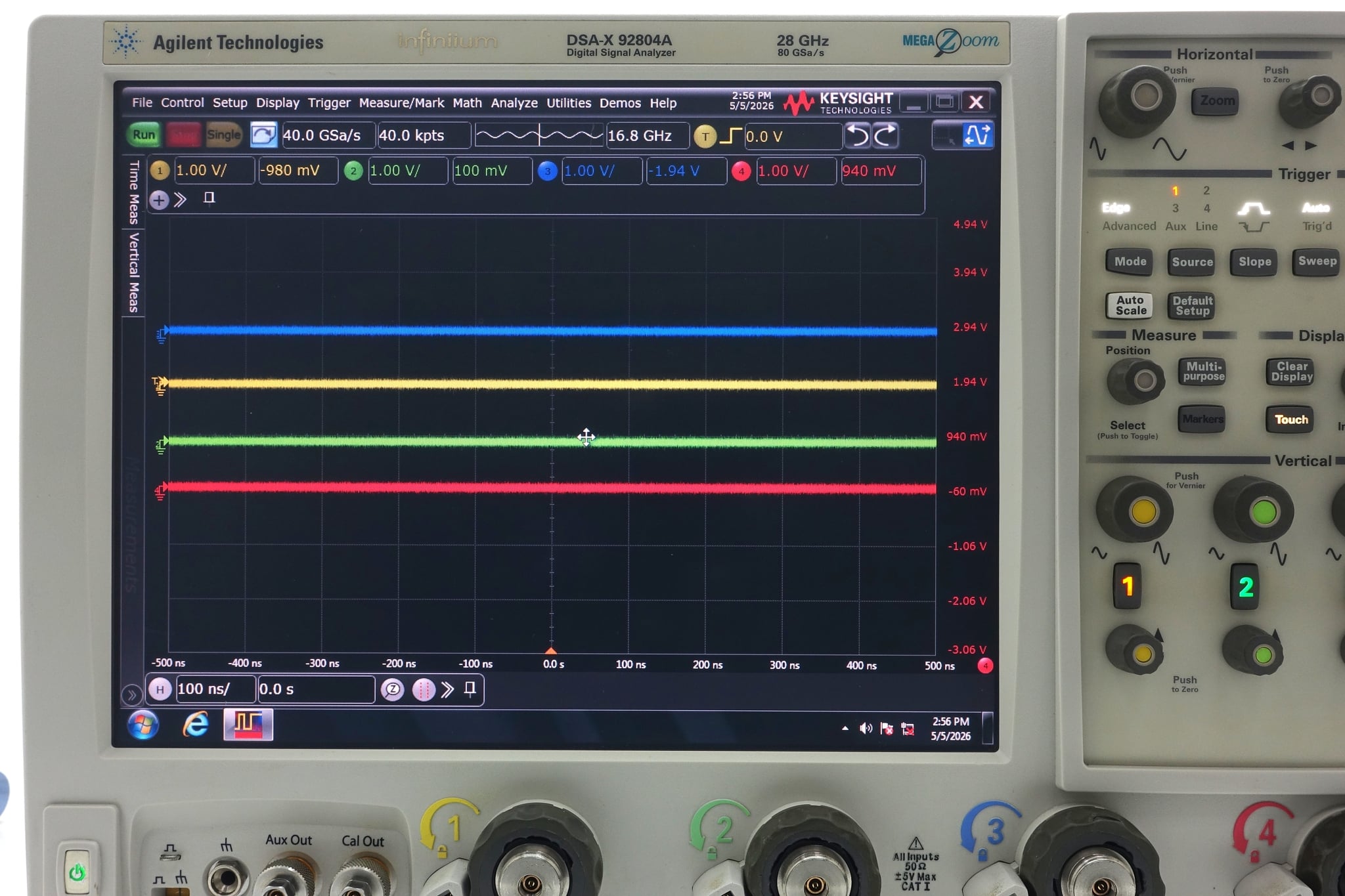Click the 40.0 GSa/s sample rate field
Image resolution: width=1345 pixels, height=896 pixels.
coord(328,135)
